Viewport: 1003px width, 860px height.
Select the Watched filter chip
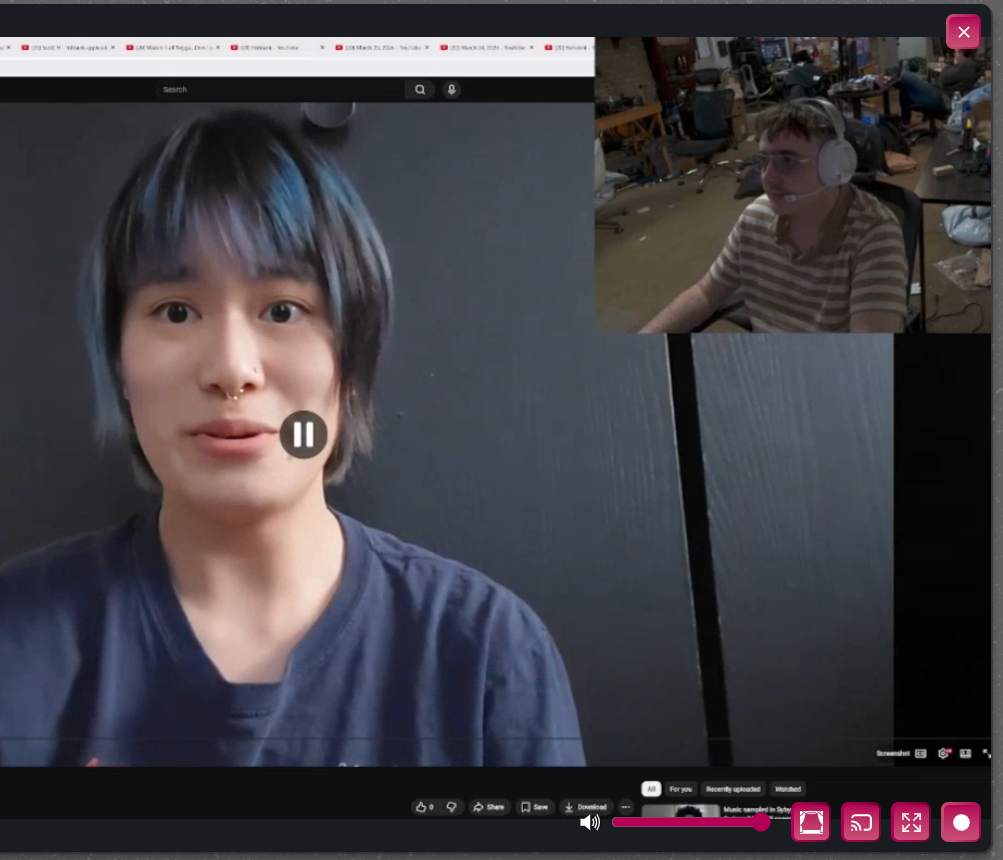787,789
